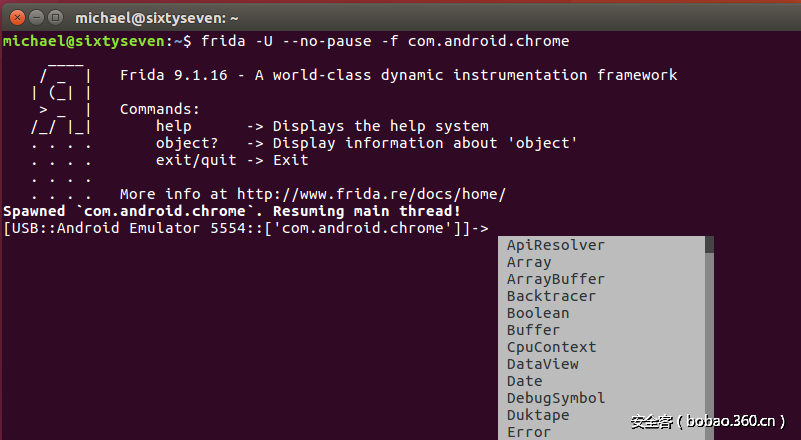
Task: Choose DebugSymbol from suggestions
Action: coord(555,398)
